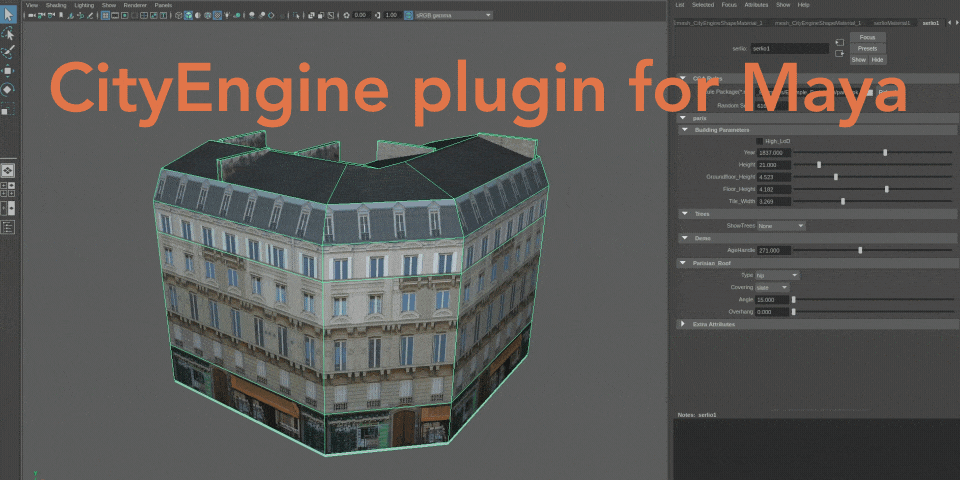Click the select camera icon

[x=31, y=15]
